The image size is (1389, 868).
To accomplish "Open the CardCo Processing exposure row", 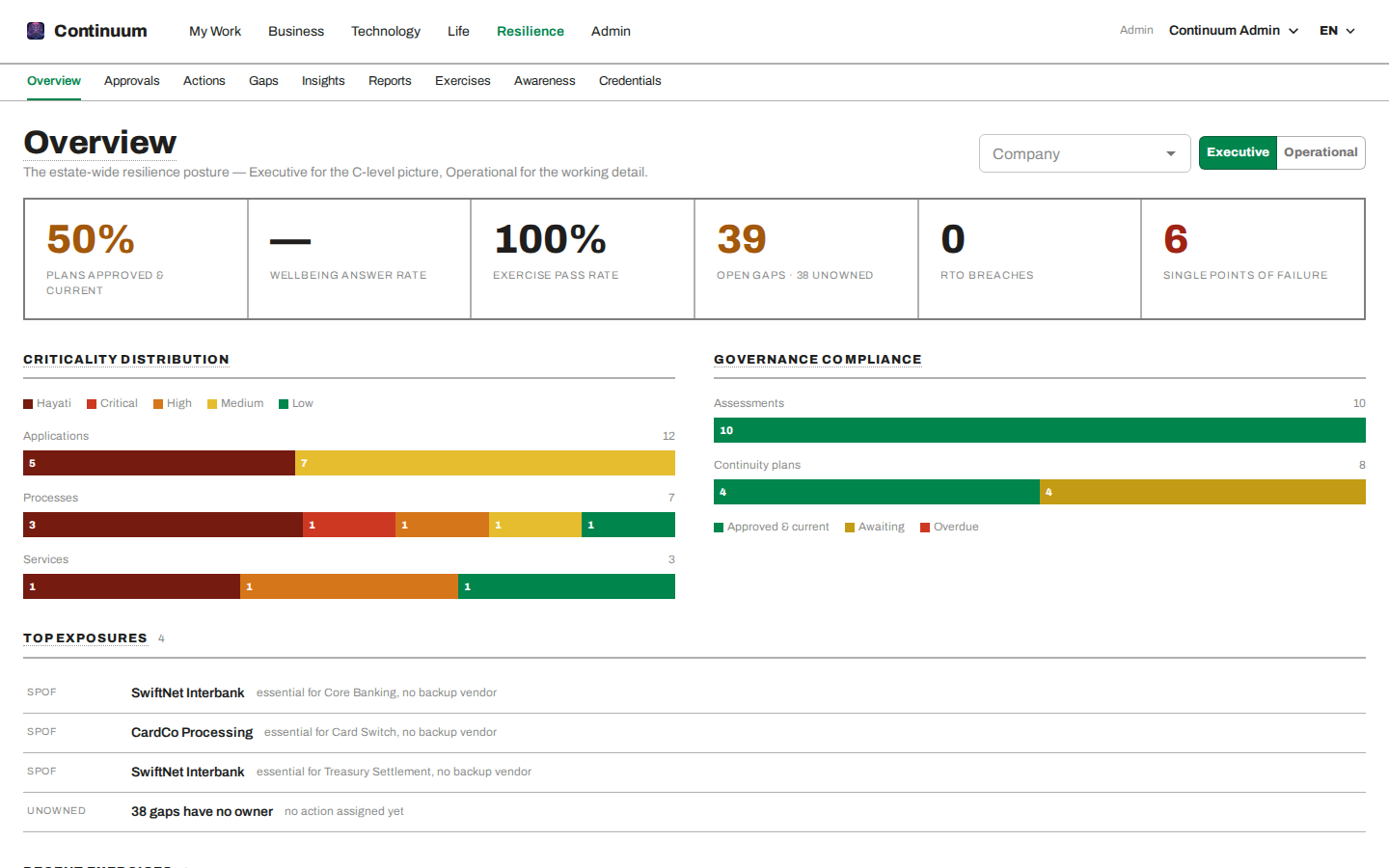I will click(x=694, y=733).
